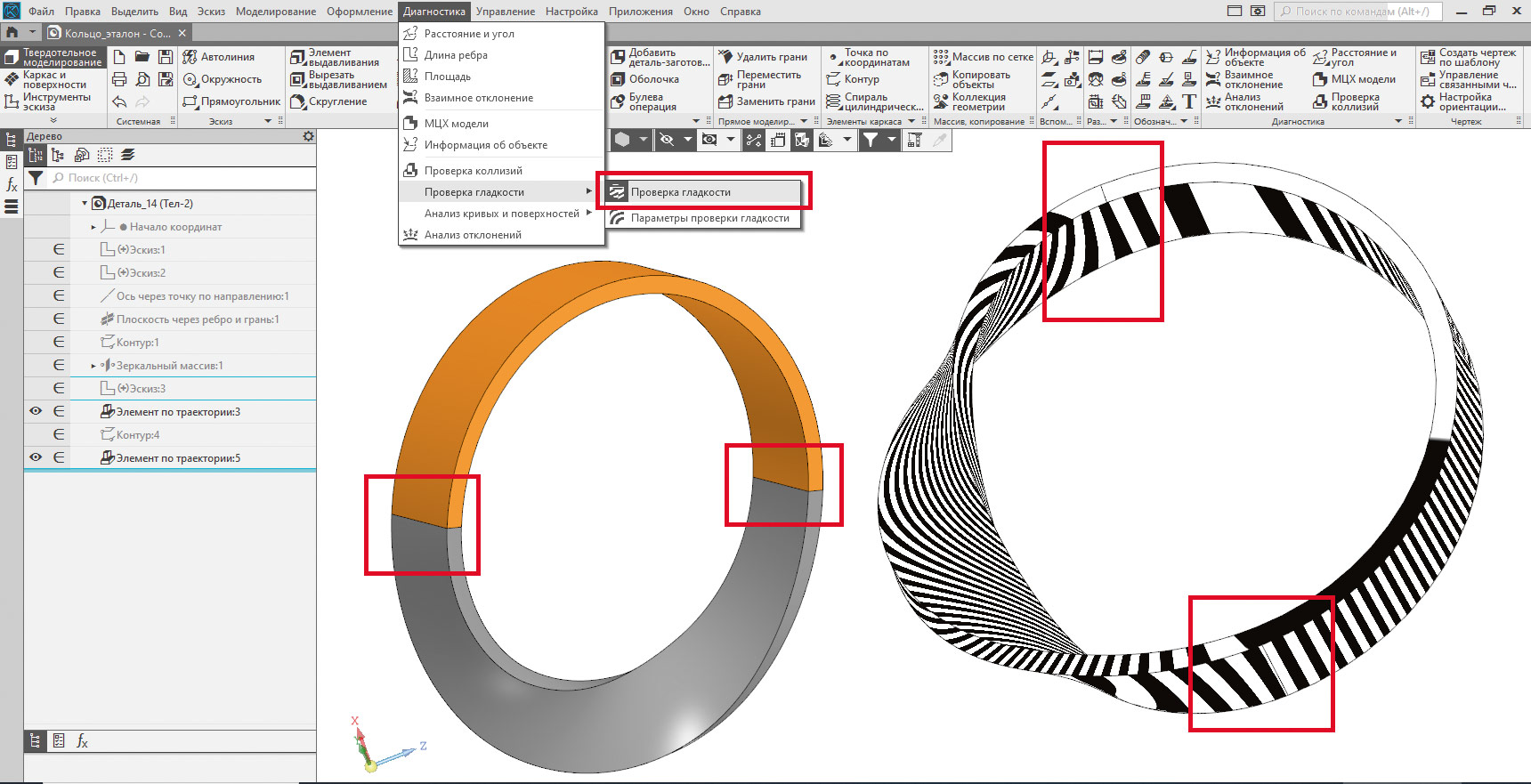Click the tree search field
Image resolution: width=1531 pixels, height=784 pixels.
coord(182,178)
